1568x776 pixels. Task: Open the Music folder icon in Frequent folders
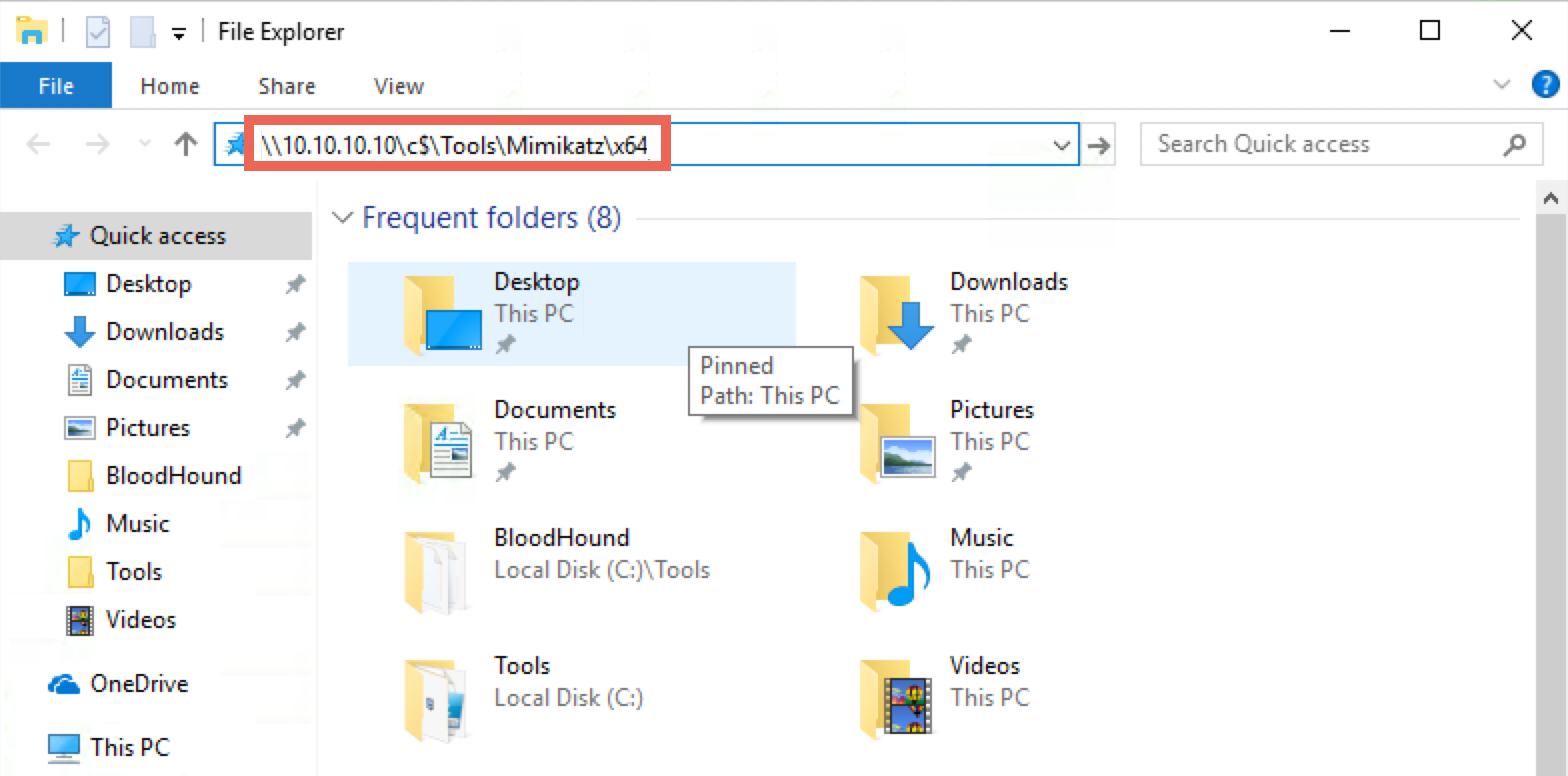896,569
